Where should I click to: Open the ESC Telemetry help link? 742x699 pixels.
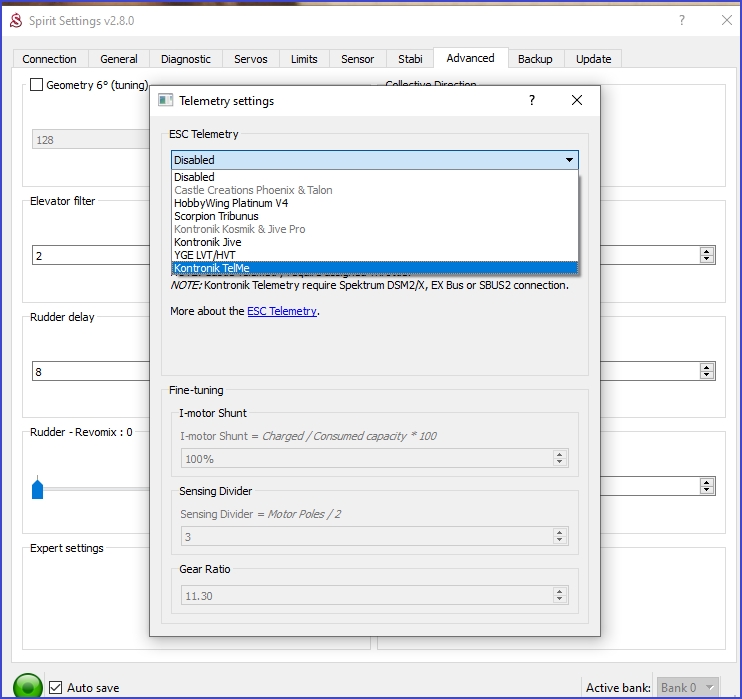(x=282, y=311)
